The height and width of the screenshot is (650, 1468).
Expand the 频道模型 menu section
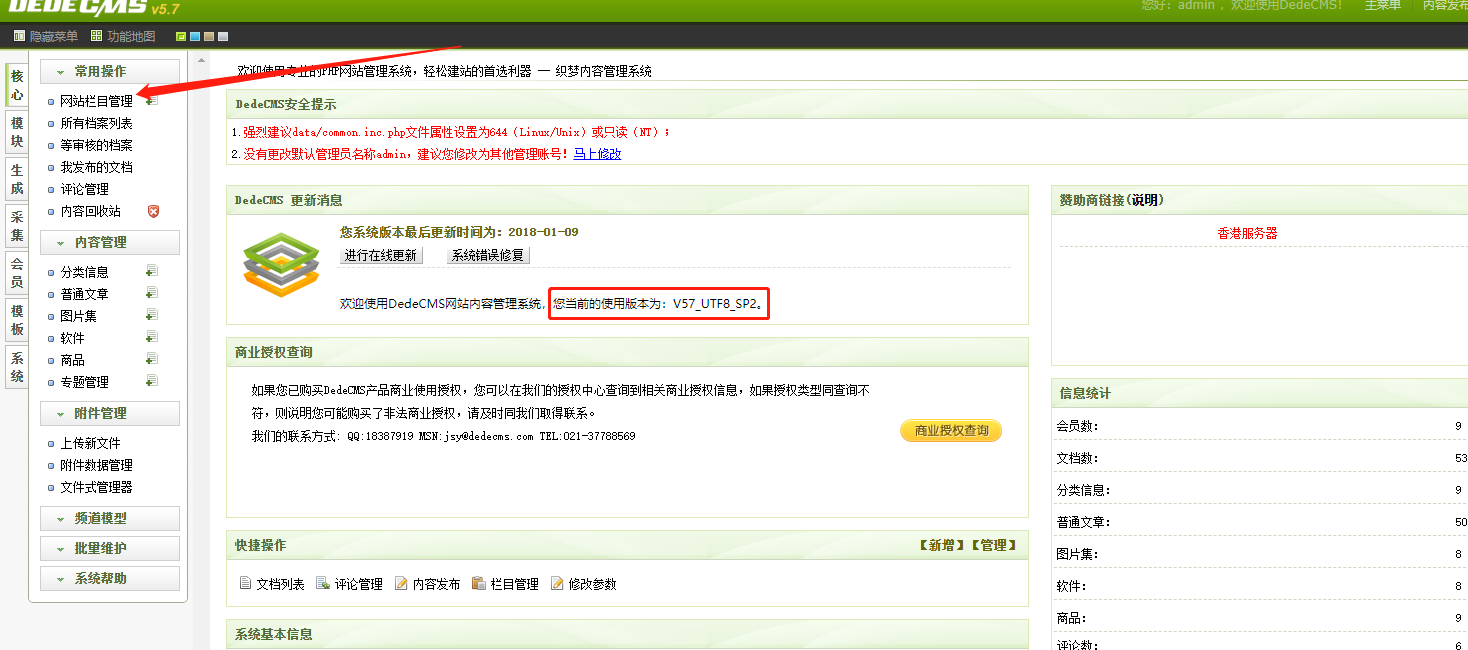110,519
